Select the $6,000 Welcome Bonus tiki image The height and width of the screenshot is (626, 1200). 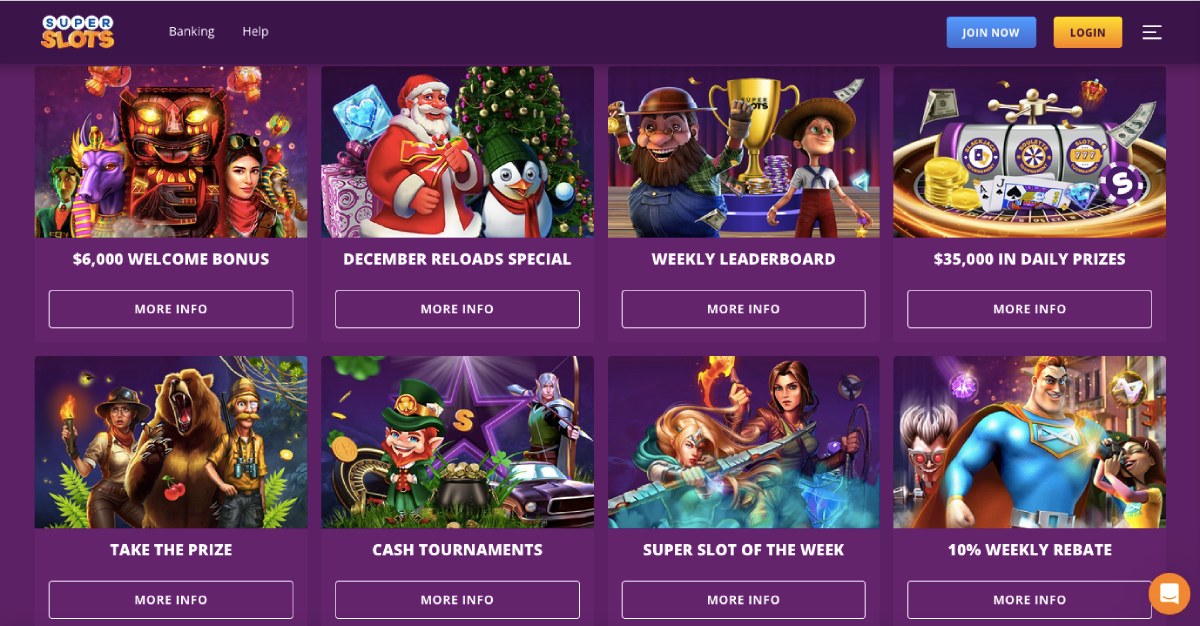click(171, 152)
